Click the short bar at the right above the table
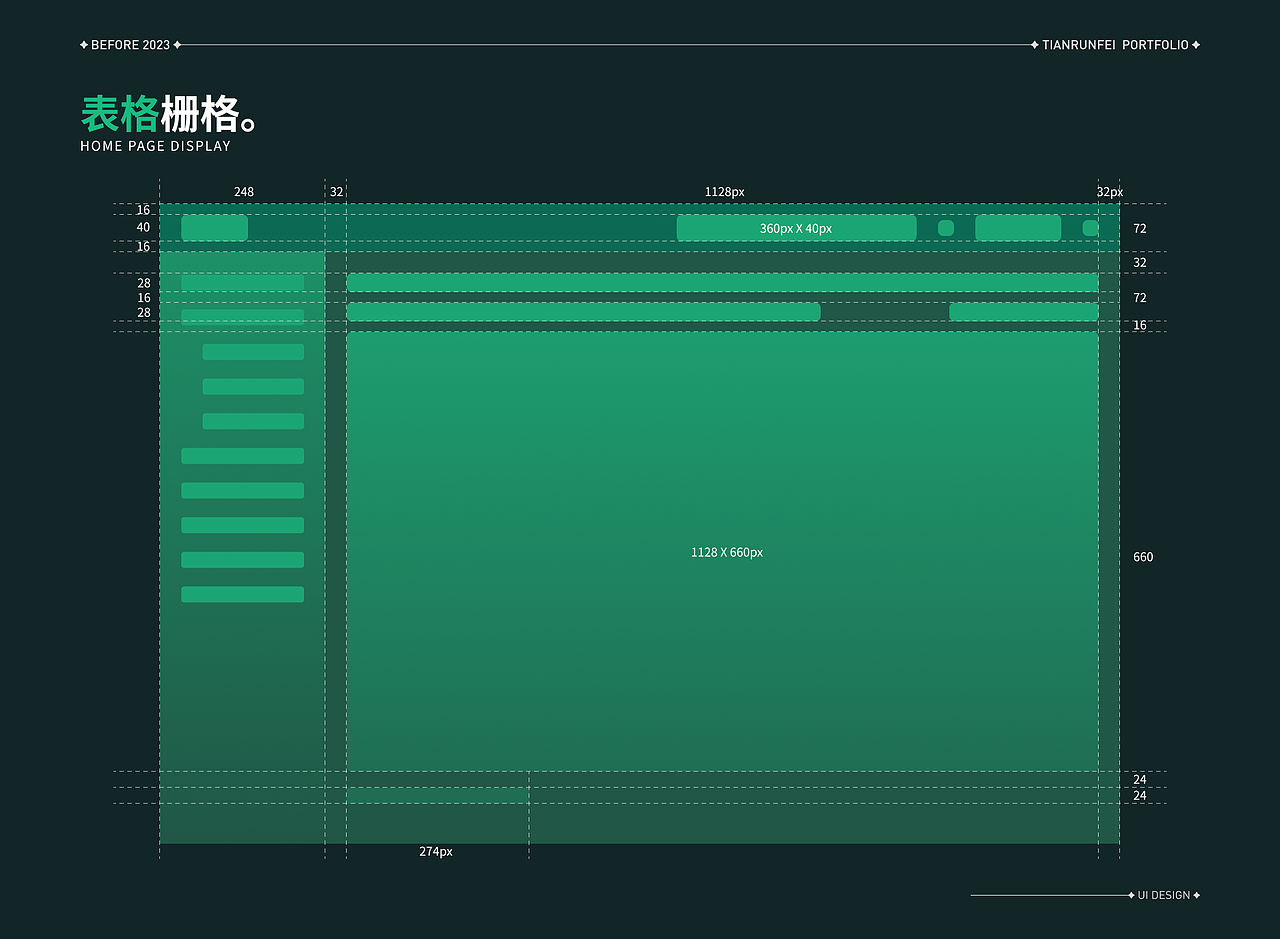The width and height of the screenshot is (1280, 939). point(1023,312)
